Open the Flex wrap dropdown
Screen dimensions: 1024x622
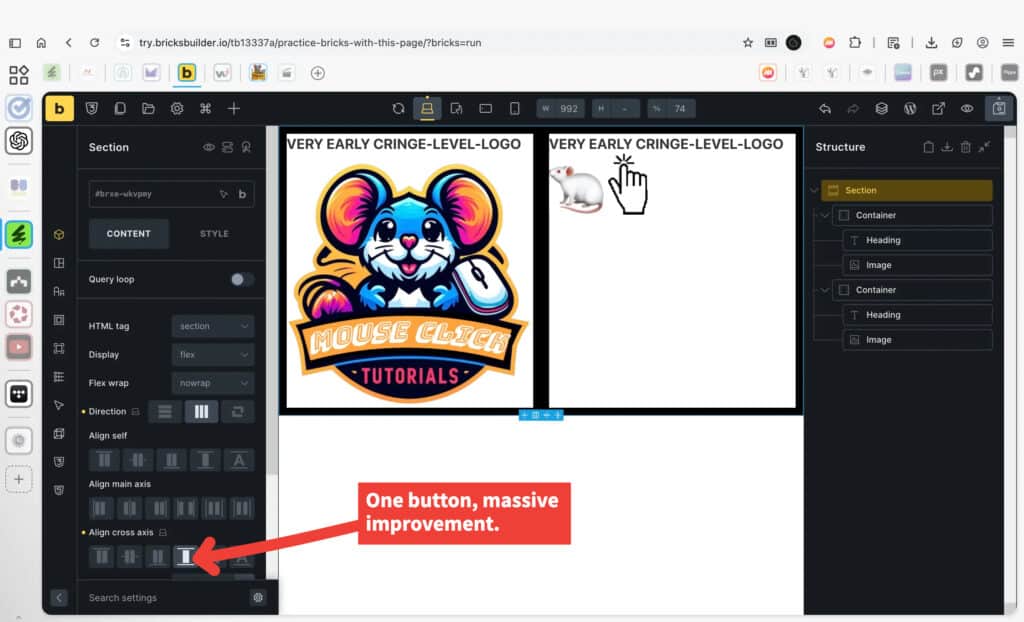[213, 383]
